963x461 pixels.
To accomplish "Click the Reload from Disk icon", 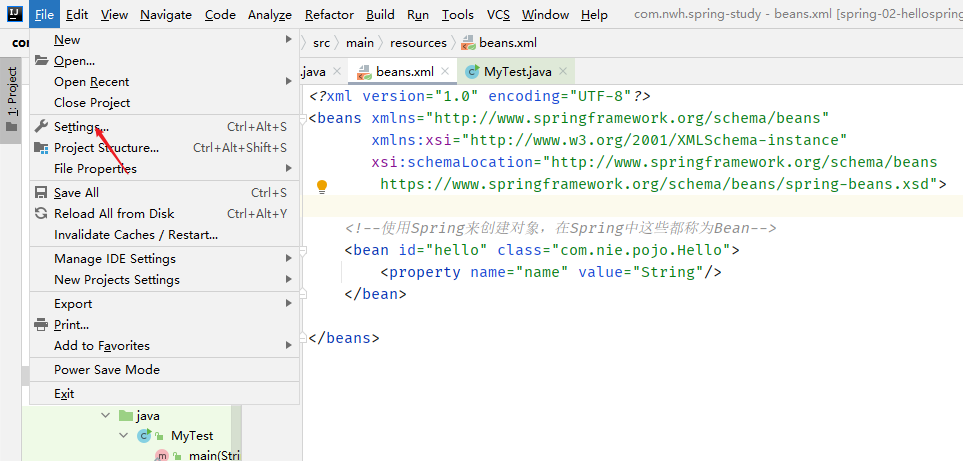I will pyautogui.click(x=41, y=214).
